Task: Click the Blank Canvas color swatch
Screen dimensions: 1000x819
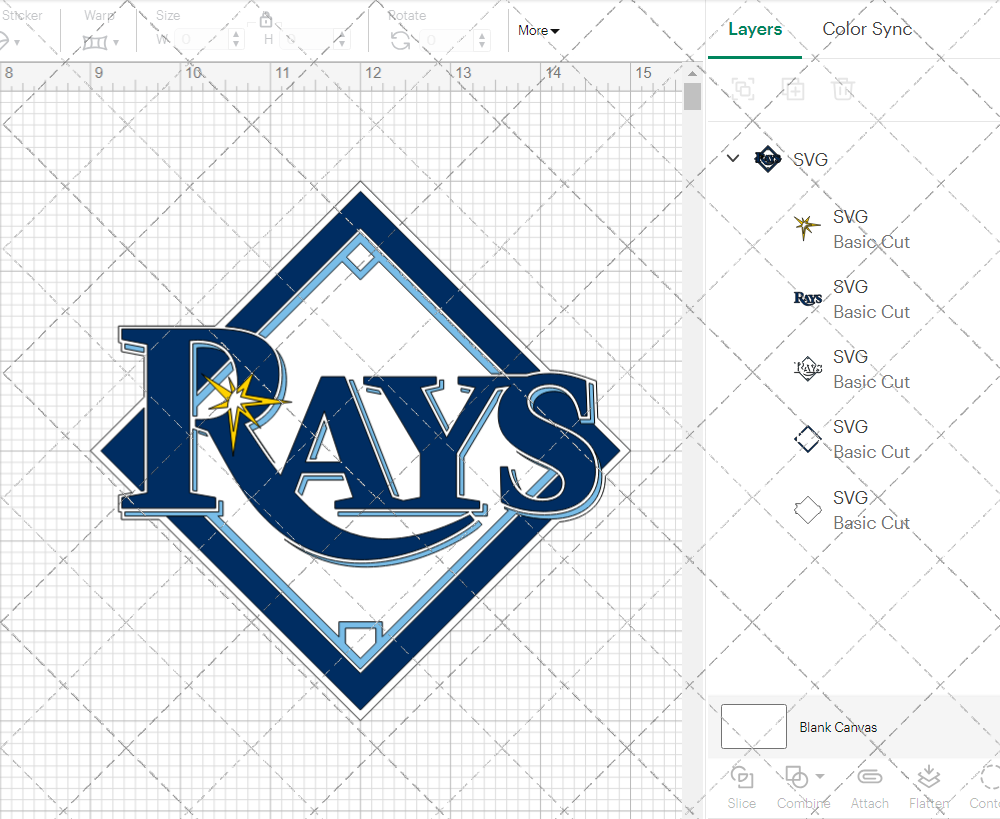Action: 753,727
